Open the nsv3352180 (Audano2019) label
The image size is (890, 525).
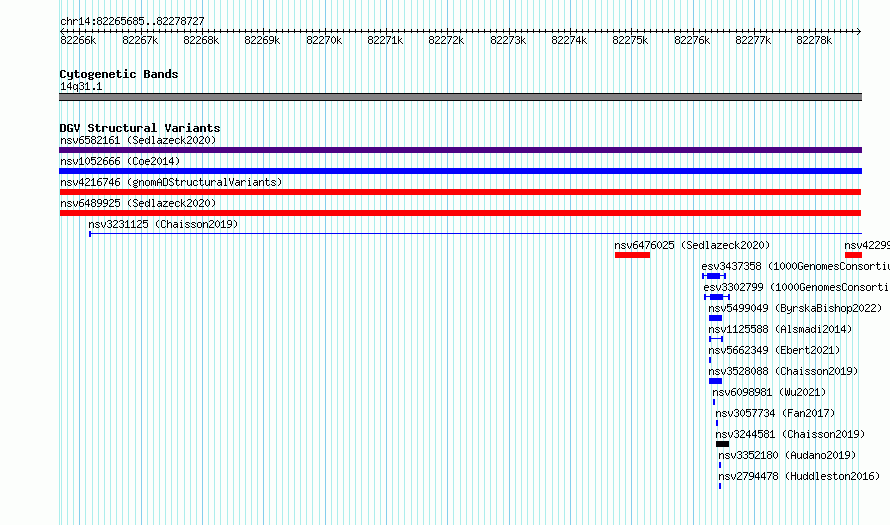coord(787,455)
